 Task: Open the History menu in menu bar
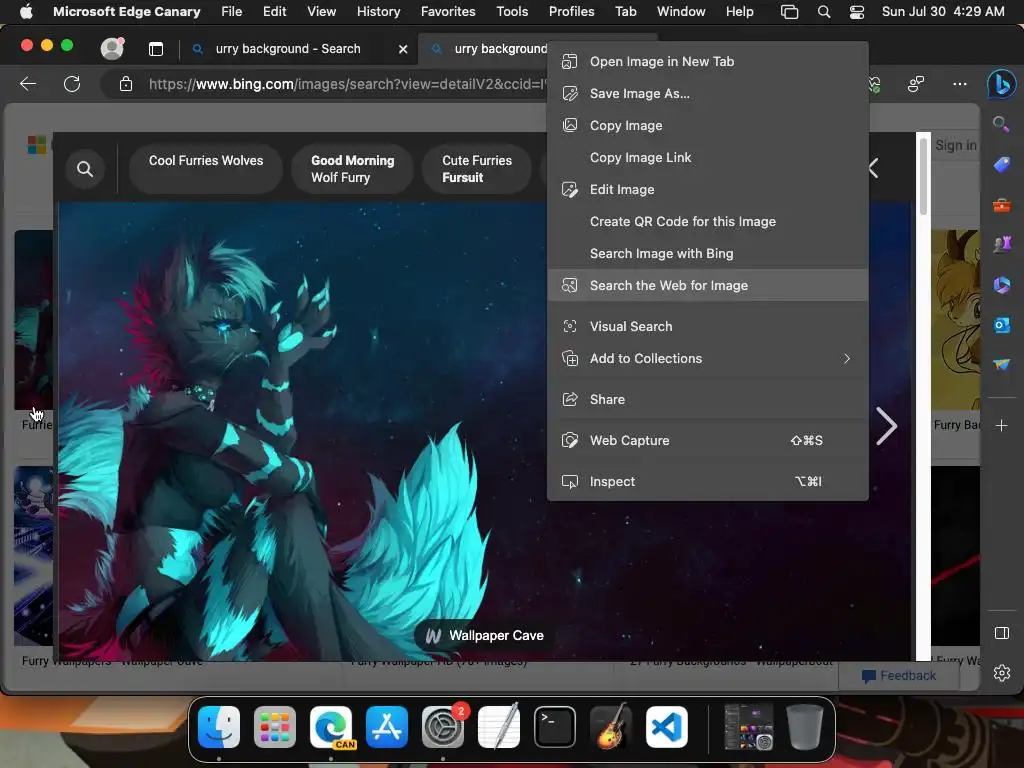[378, 11]
